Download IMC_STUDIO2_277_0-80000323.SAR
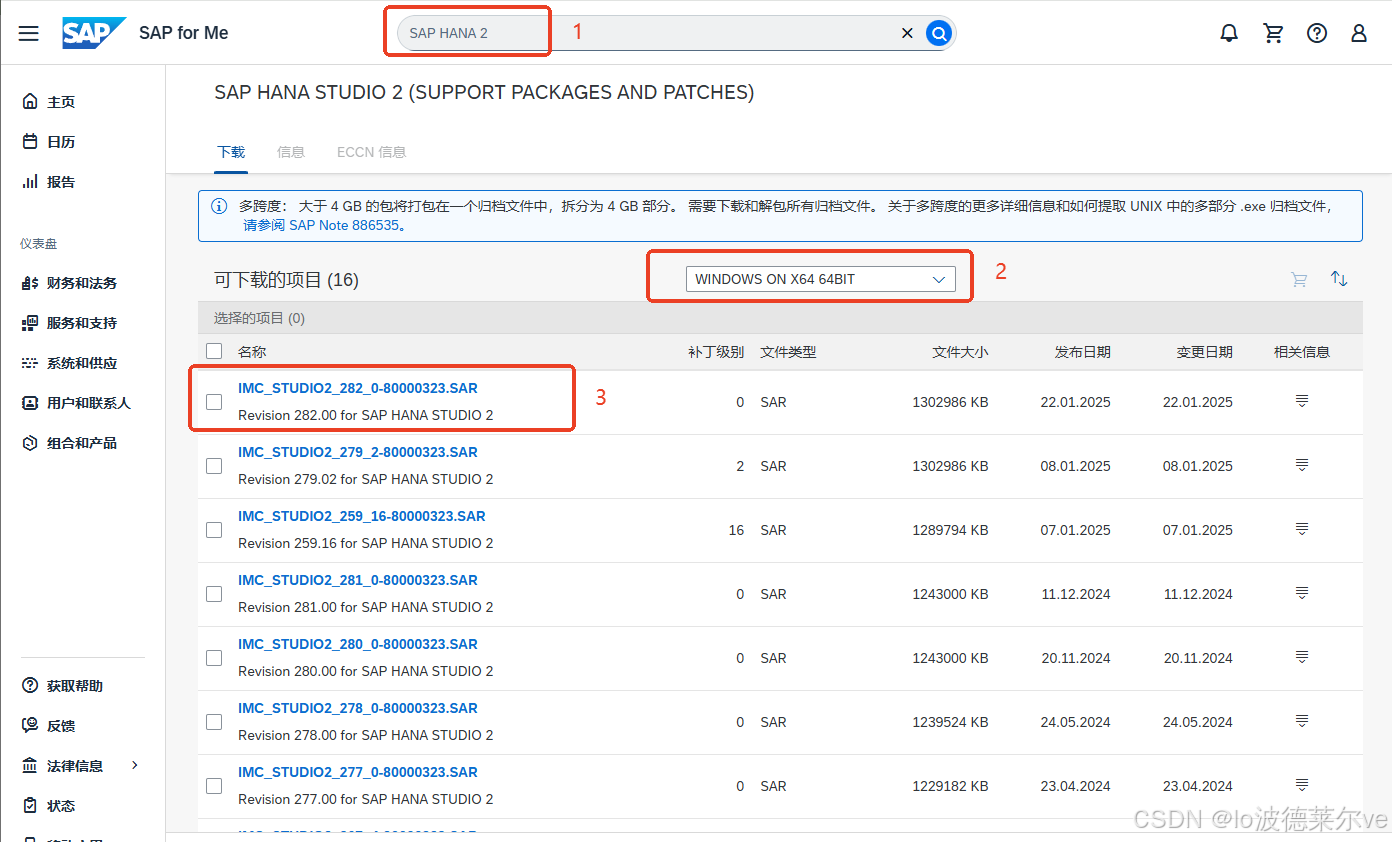 click(358, 772)
